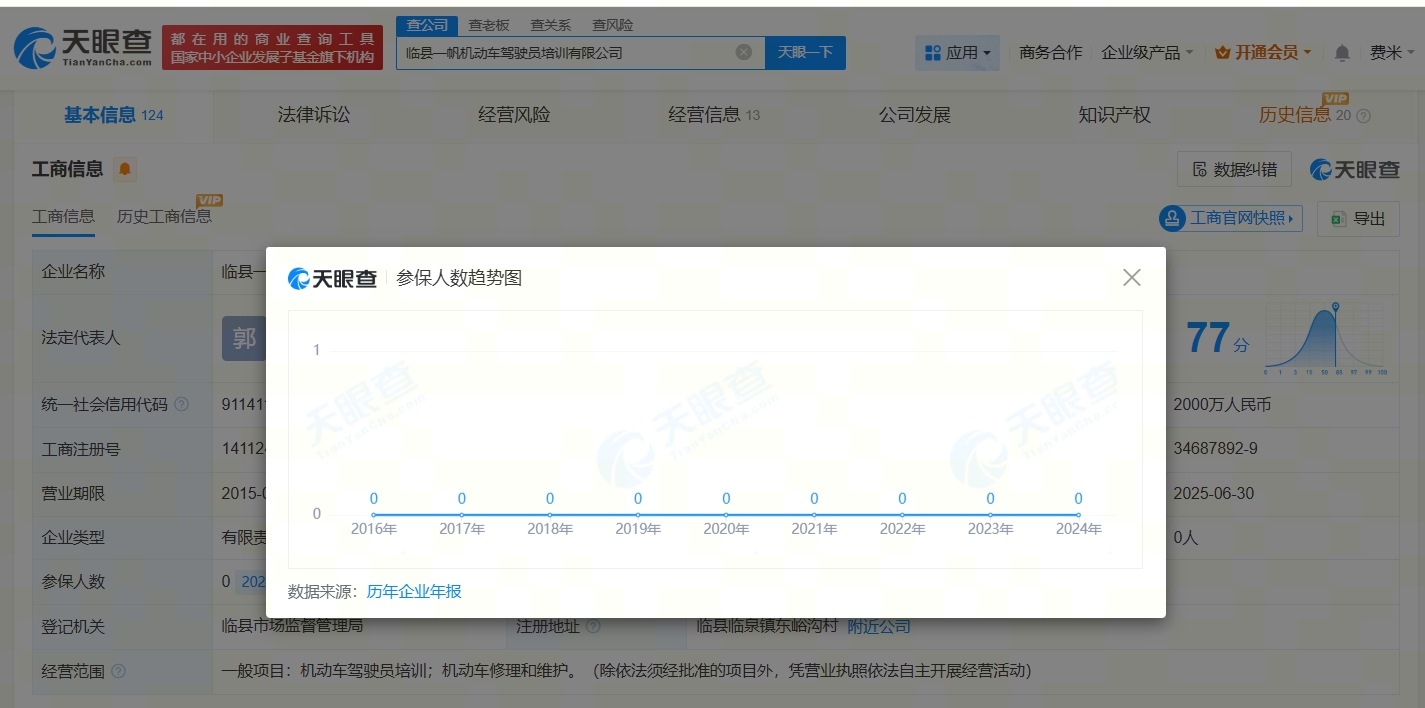
Task: Switch to the 经营信息 tab
Action: 714,115
